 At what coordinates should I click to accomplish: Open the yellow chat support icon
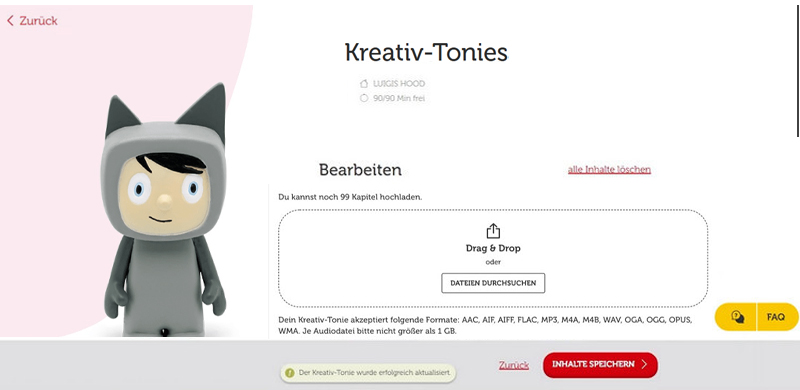pos(737,317)
